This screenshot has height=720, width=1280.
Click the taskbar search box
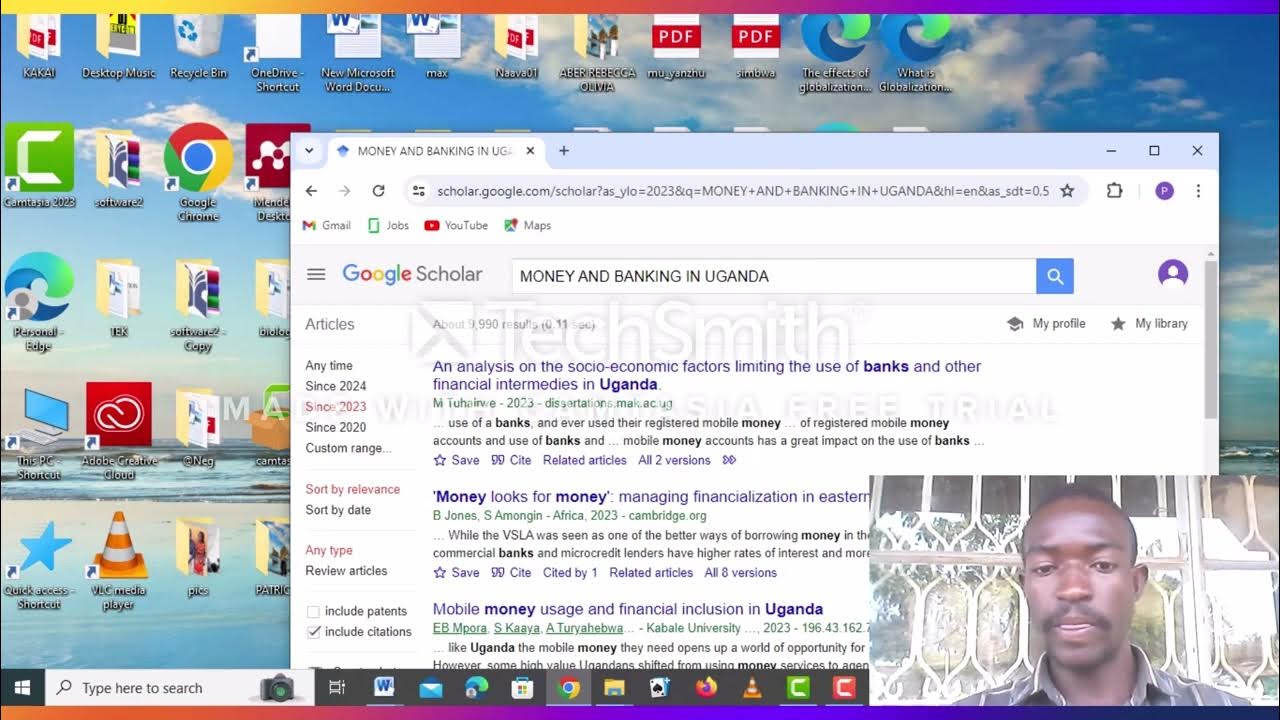[x=180, y=688]
